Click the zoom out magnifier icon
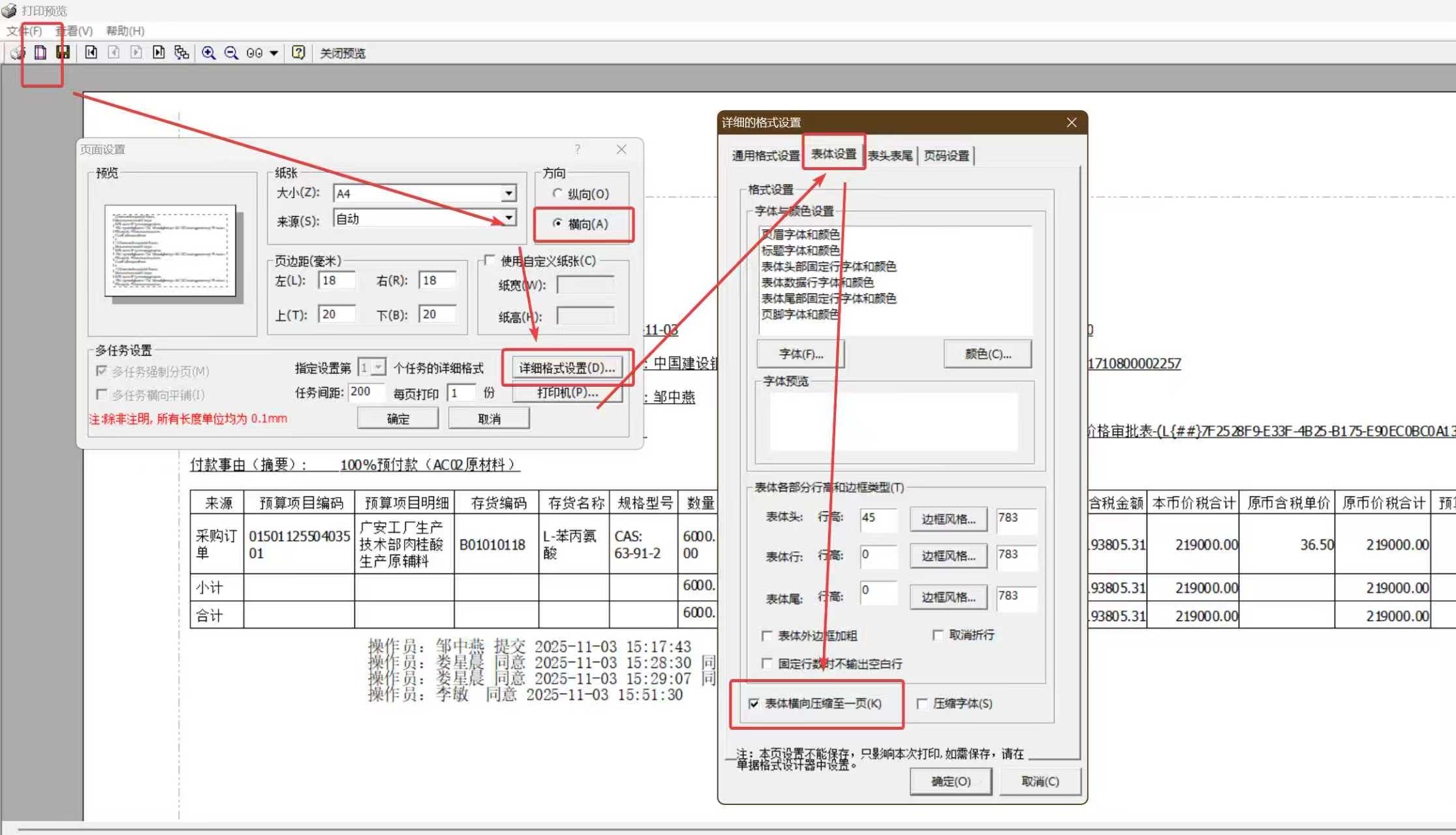Image resolution: width=1456 pixels, height=835 pixels. (x=231, y=53)
